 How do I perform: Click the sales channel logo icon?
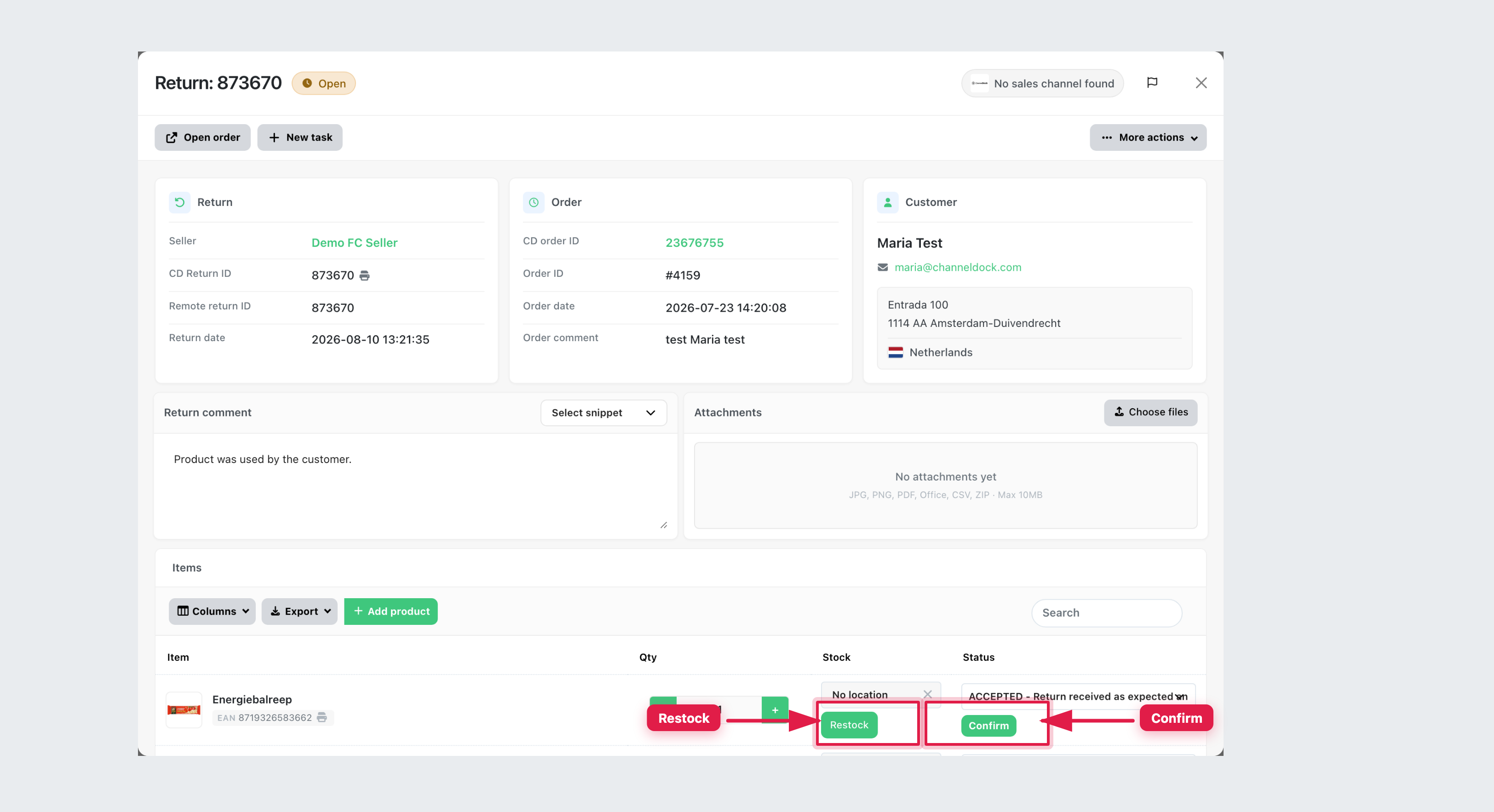tap(980, 84)
